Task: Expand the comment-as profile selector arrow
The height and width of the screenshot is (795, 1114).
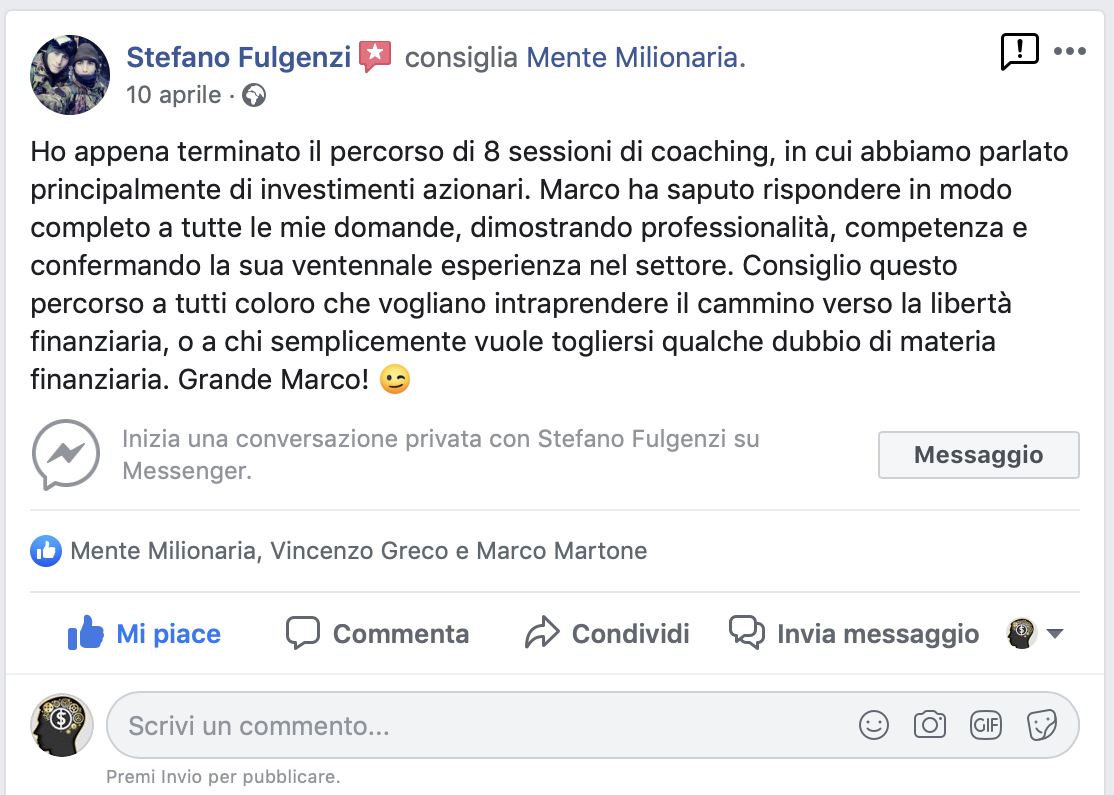Action: pyautogui.click(x=1054, y=633)
